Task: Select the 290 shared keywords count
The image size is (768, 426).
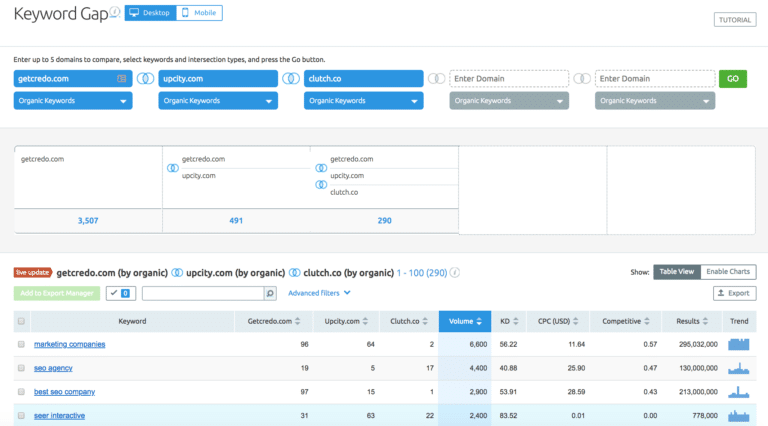Action: tap(384, 221)
